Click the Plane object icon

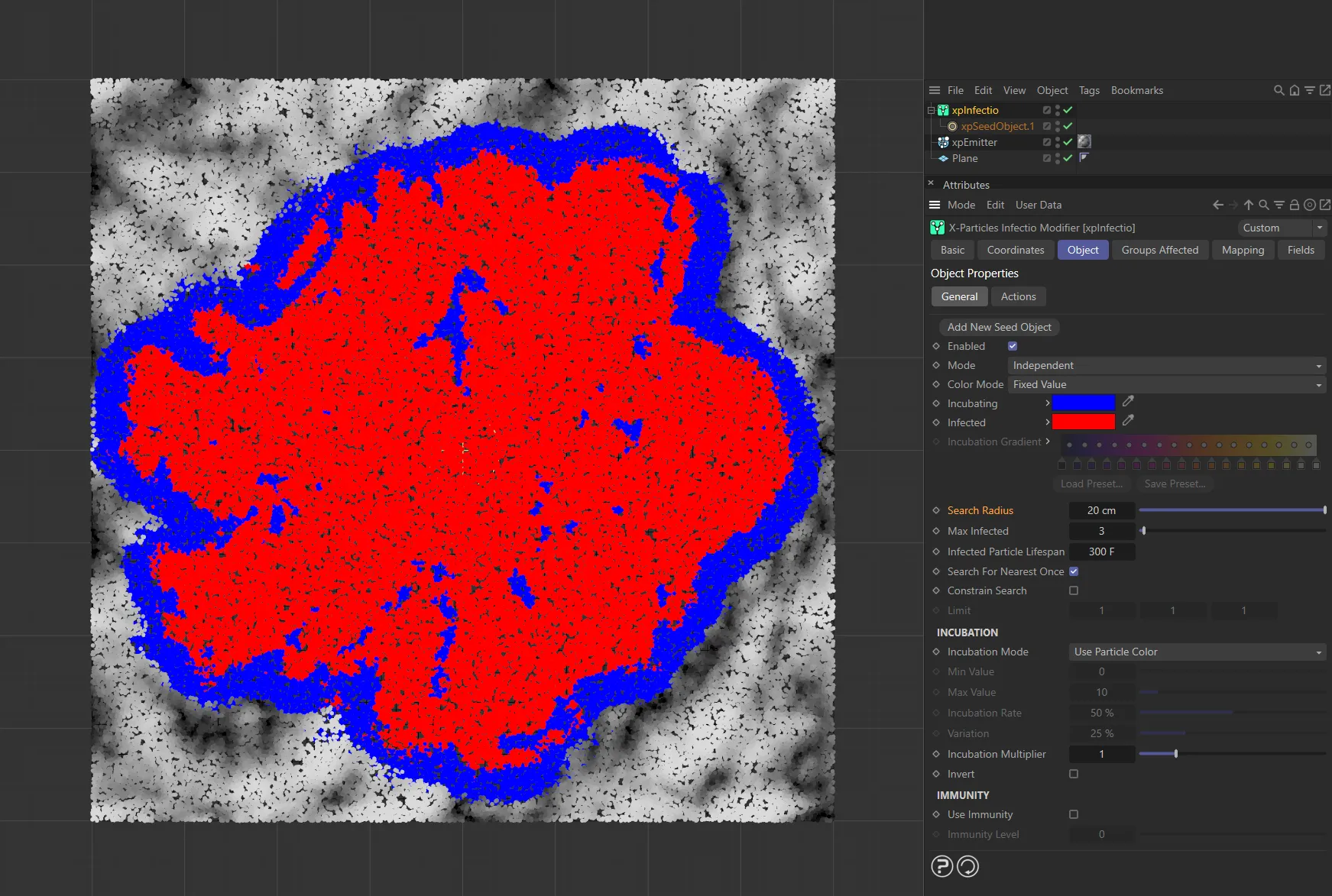pyautogui.click(x=943, y=158)
